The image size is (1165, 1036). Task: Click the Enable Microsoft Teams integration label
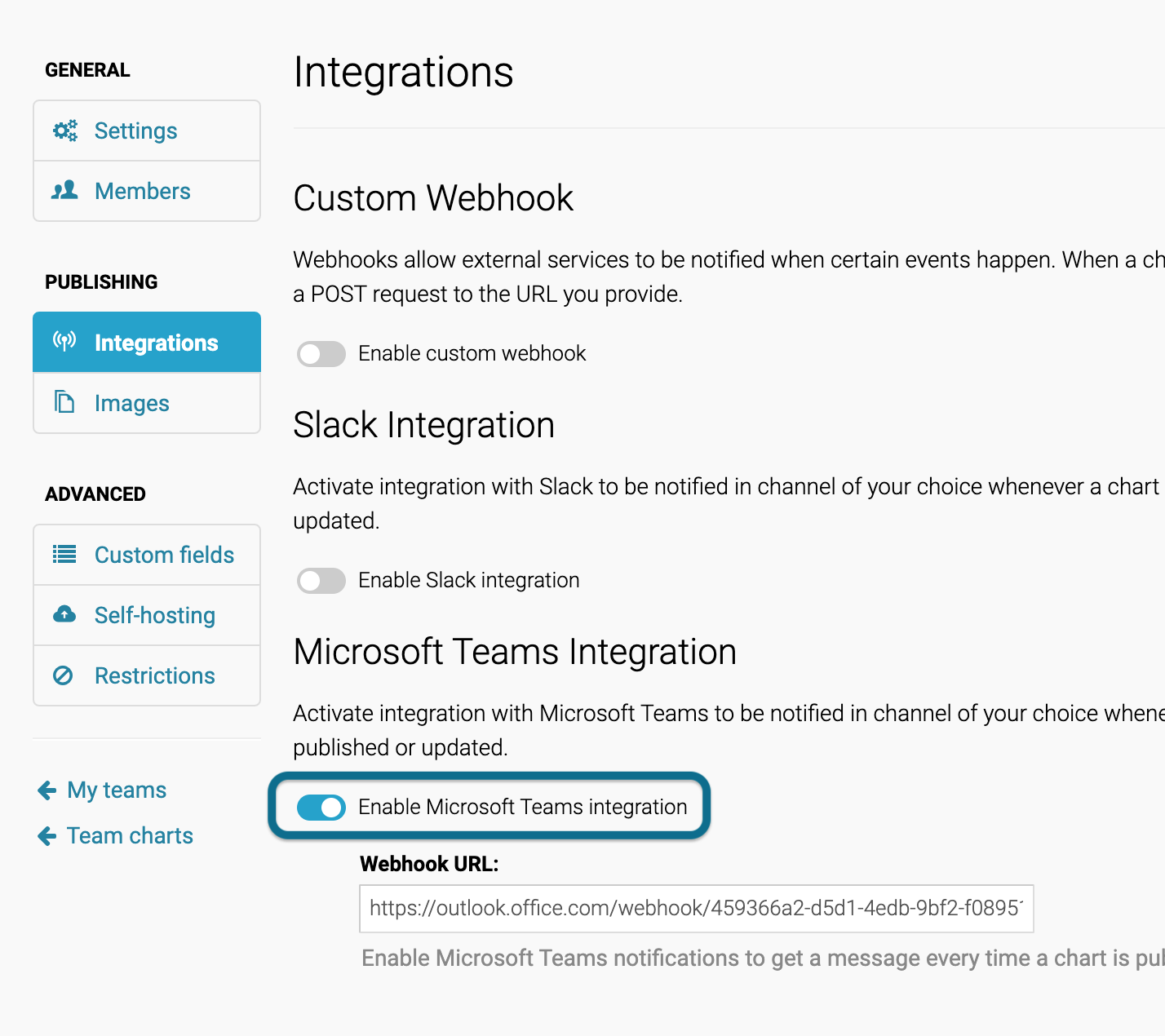523,807
